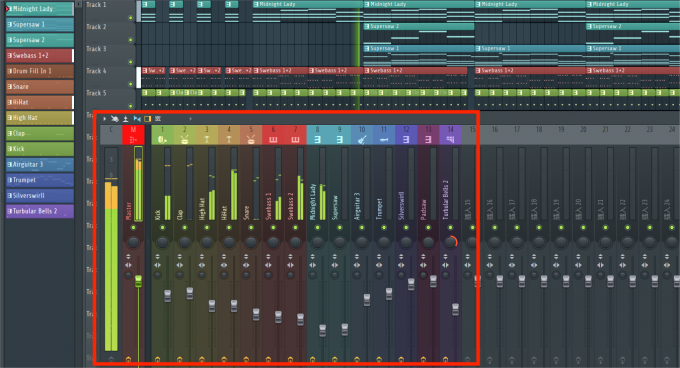Click the Master track header icon

[x=133, y=140]
